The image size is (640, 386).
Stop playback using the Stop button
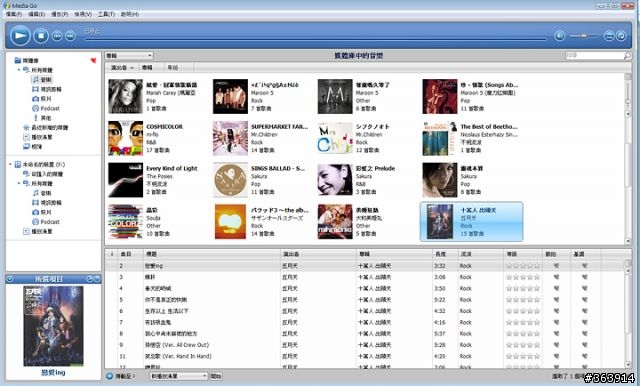[41, 35]
